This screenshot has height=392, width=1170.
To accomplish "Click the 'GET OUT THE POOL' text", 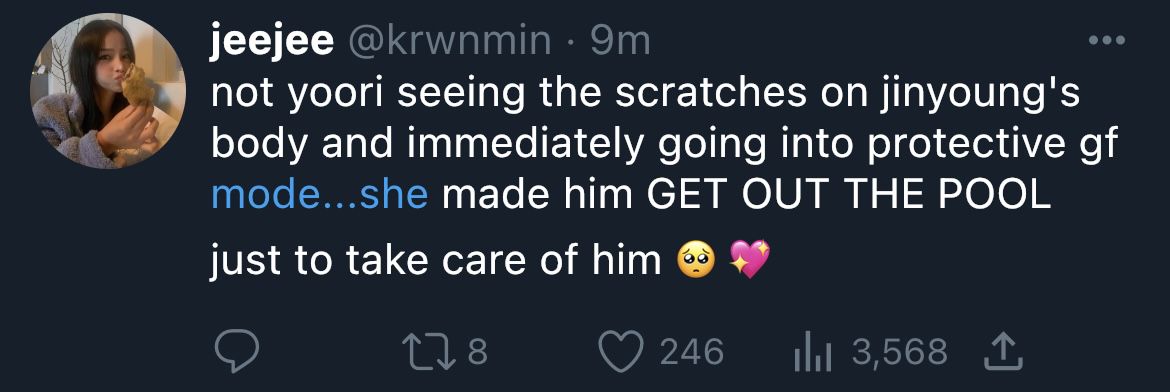I will point(848,195).
